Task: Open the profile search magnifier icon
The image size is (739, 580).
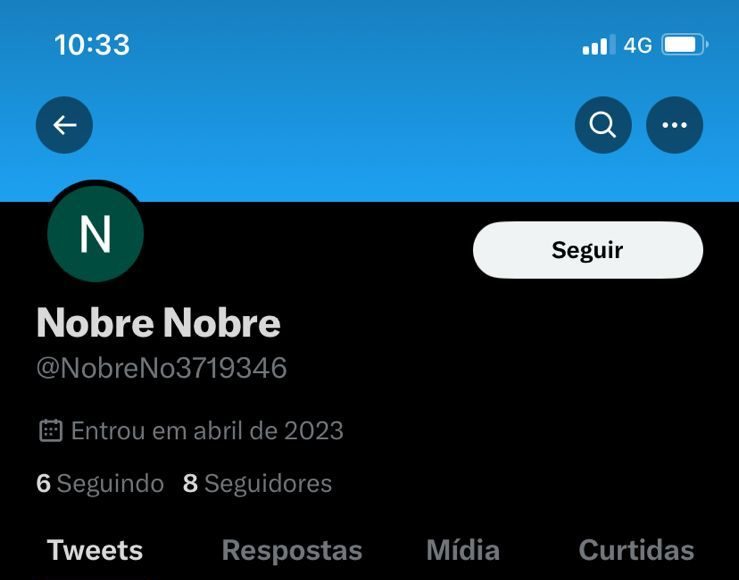Action: 603,125
